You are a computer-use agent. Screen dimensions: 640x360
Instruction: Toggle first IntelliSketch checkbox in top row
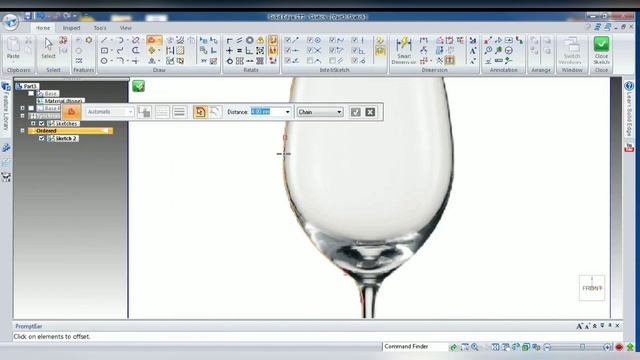click(288, 40)
